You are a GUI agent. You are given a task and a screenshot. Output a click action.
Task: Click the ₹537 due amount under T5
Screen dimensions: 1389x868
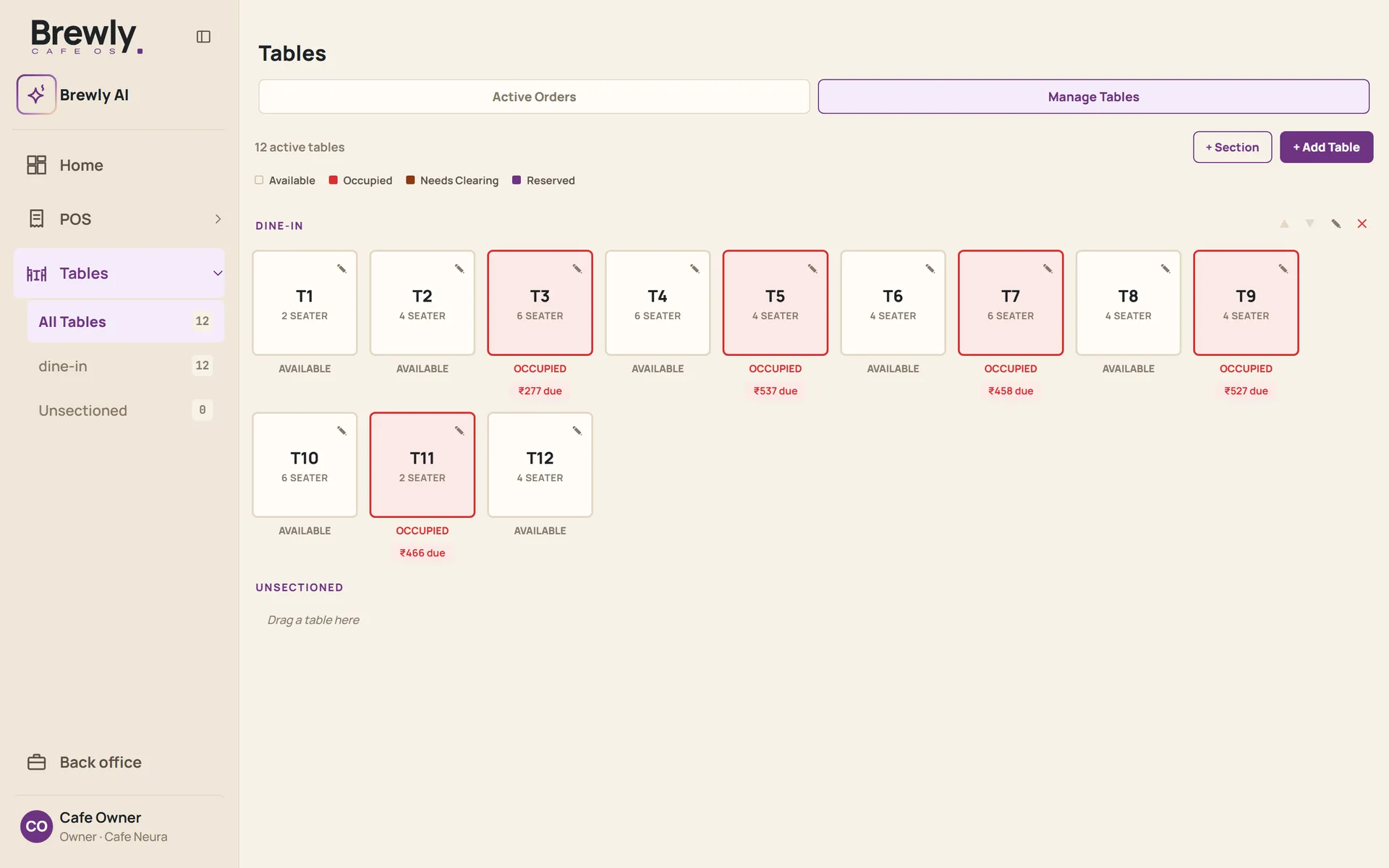click(x=776, y=391)
